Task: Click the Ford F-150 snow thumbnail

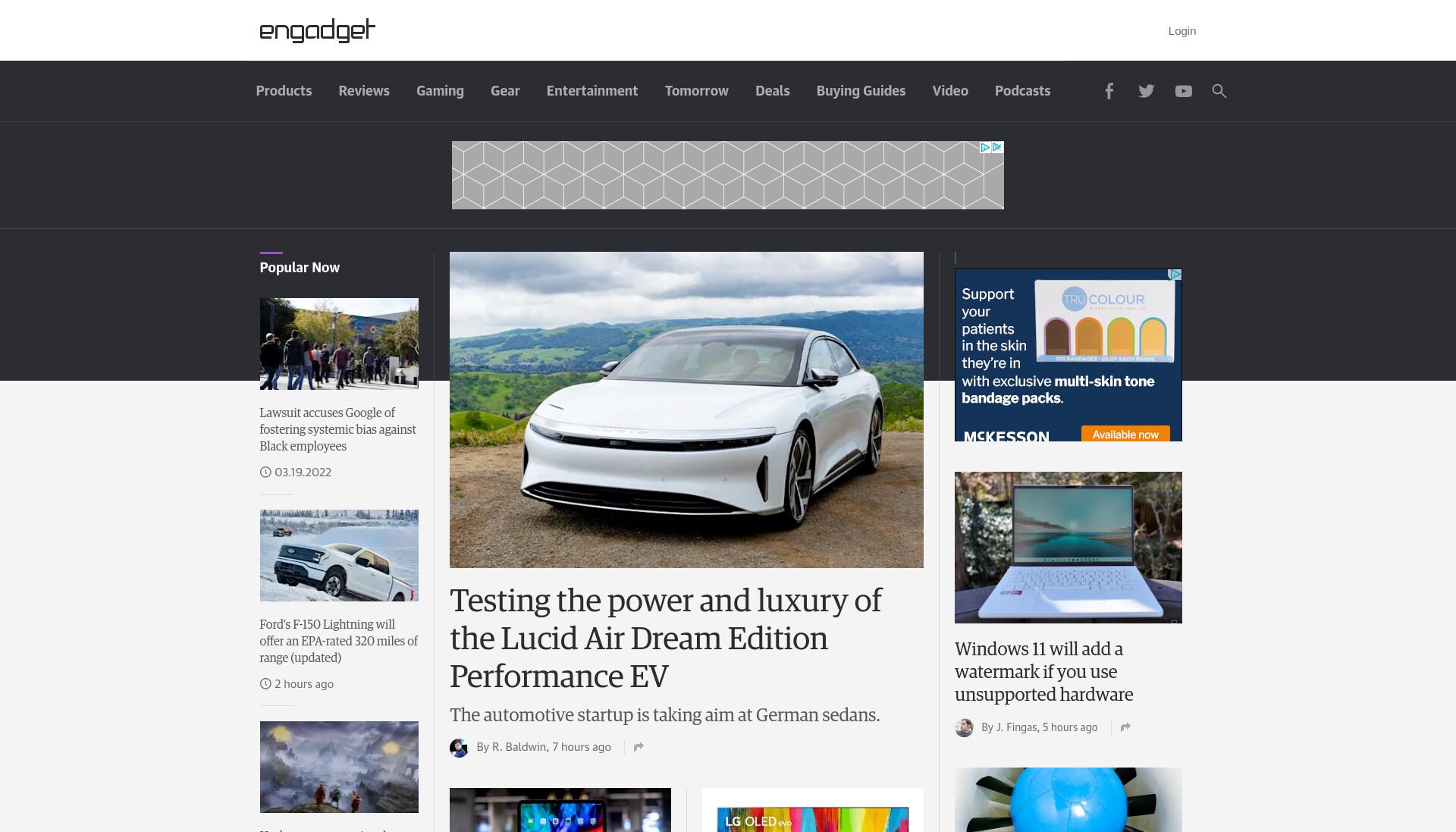Action: [x=339, y=555]
